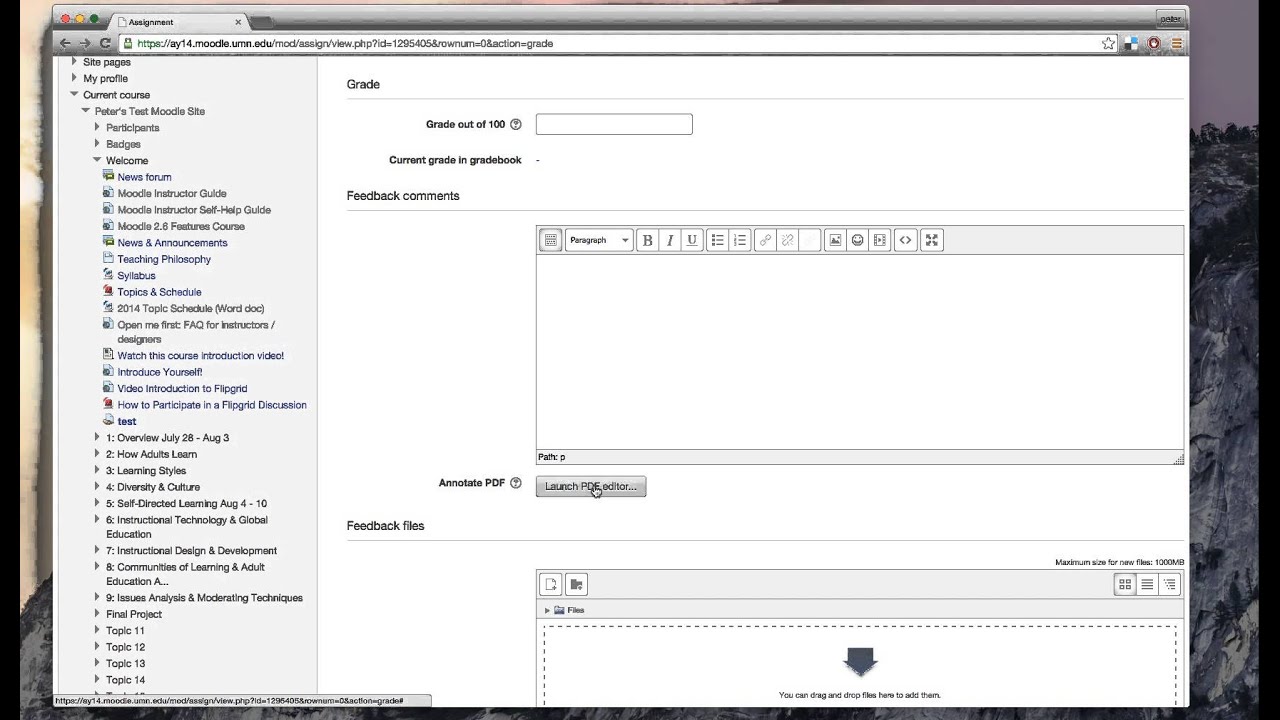This screenshot has height=720, width=1280.
Task: Expand the Files folder in file manager
Action: tap(547, 610)
